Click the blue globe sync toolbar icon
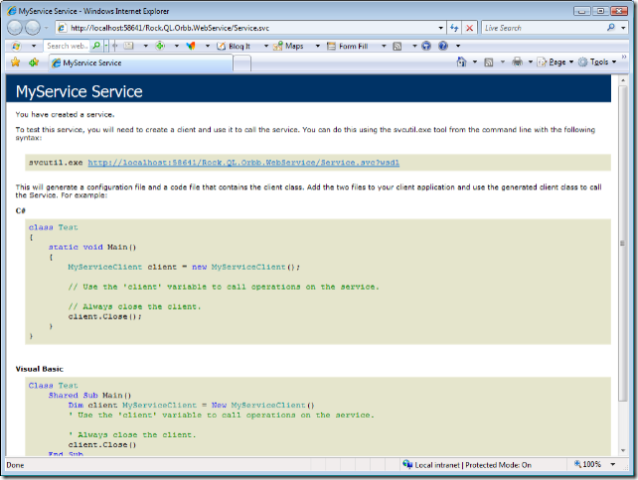The image size is (638, 480). click(x=426, y=46)
